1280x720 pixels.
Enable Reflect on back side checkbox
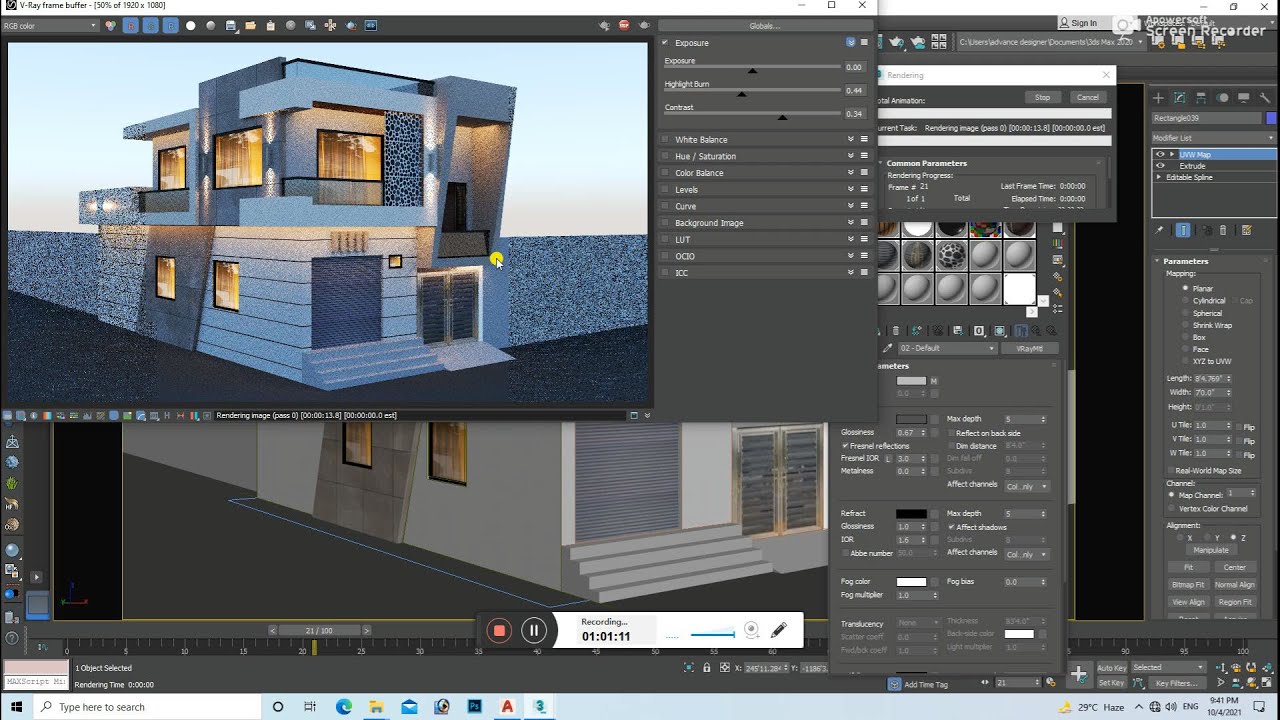pyautogui.click(x=951, y=433)
